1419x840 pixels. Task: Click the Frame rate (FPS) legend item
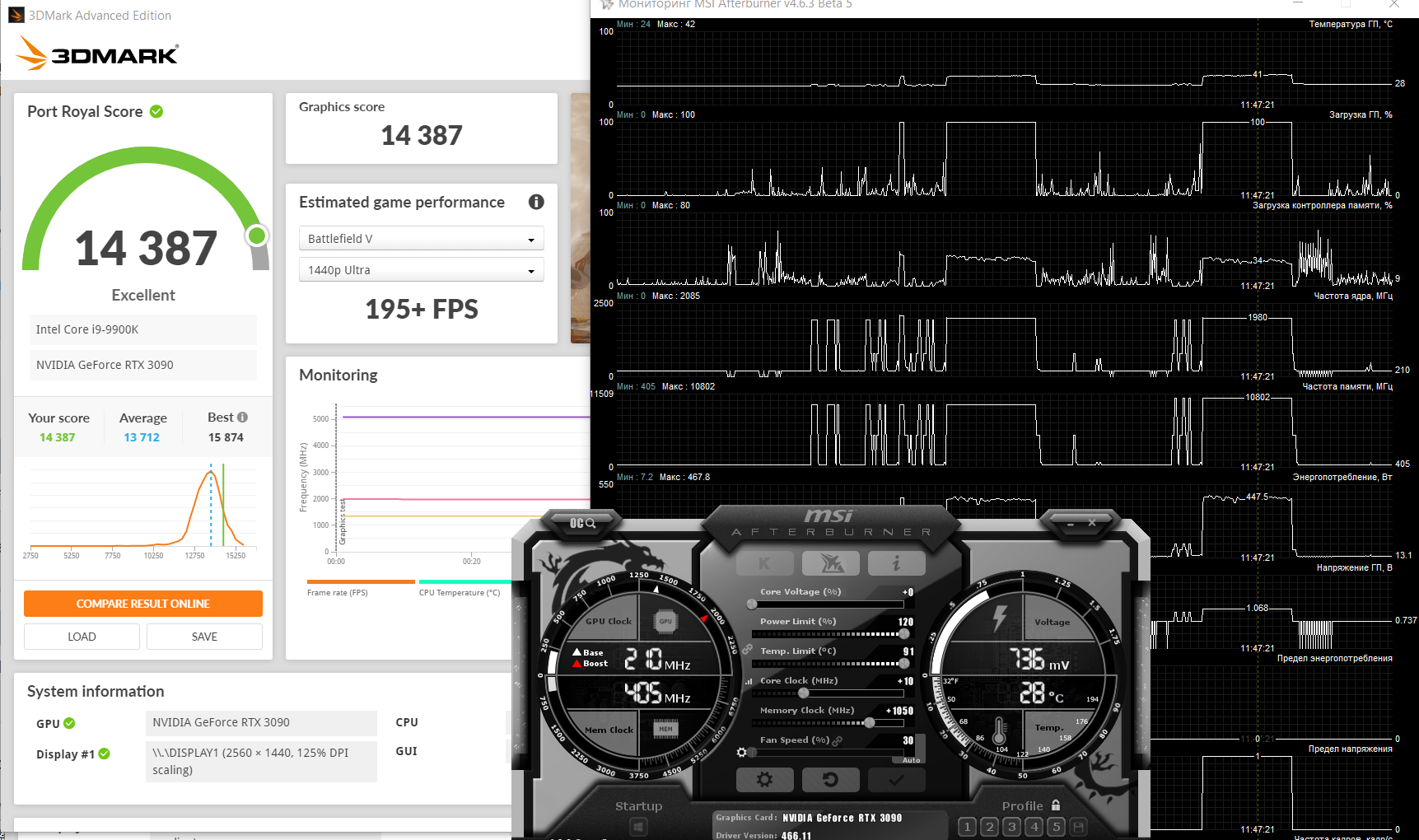(338, 592)
